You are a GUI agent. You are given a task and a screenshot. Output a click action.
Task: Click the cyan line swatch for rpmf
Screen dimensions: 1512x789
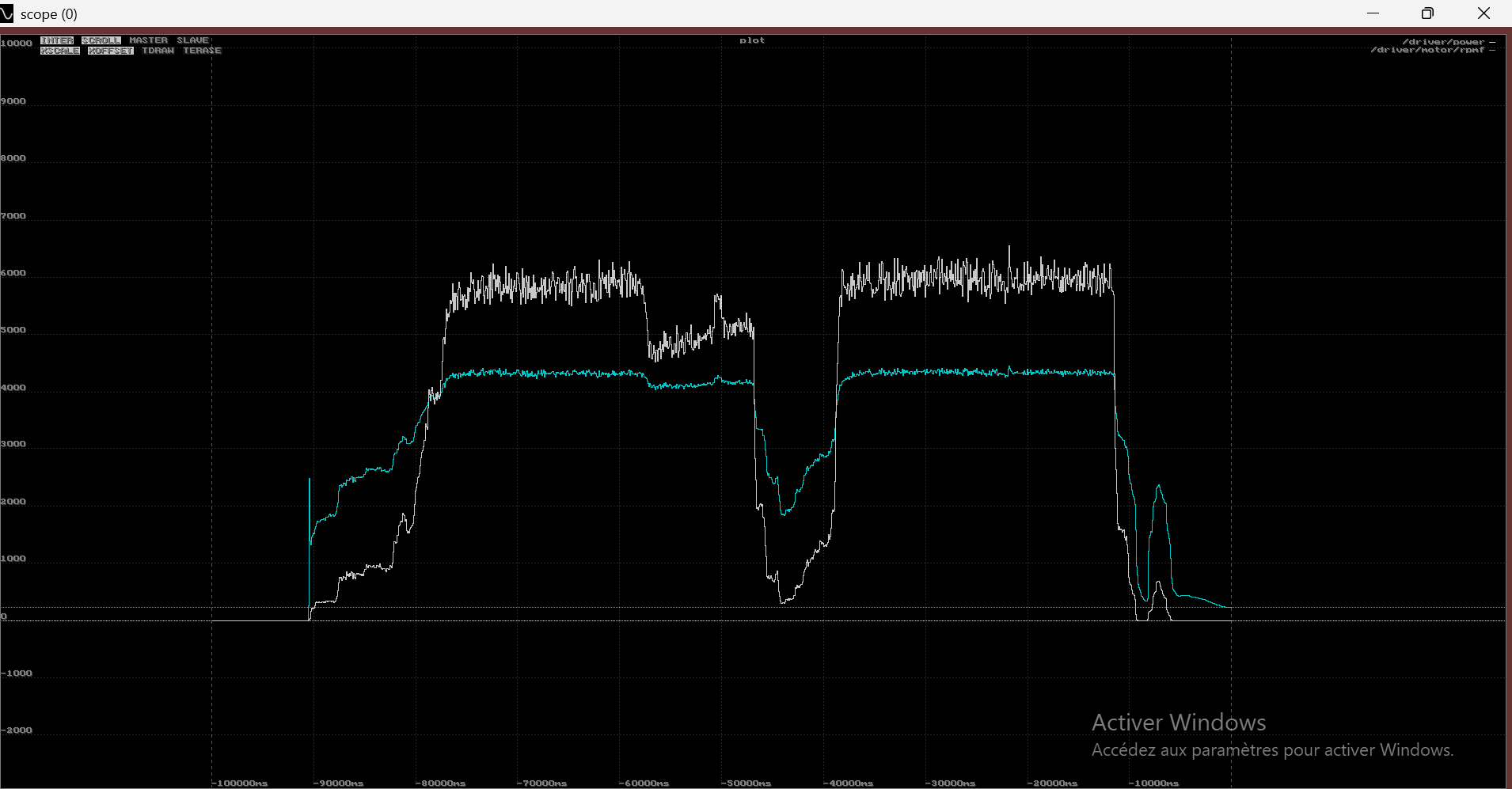[1492, 50]
